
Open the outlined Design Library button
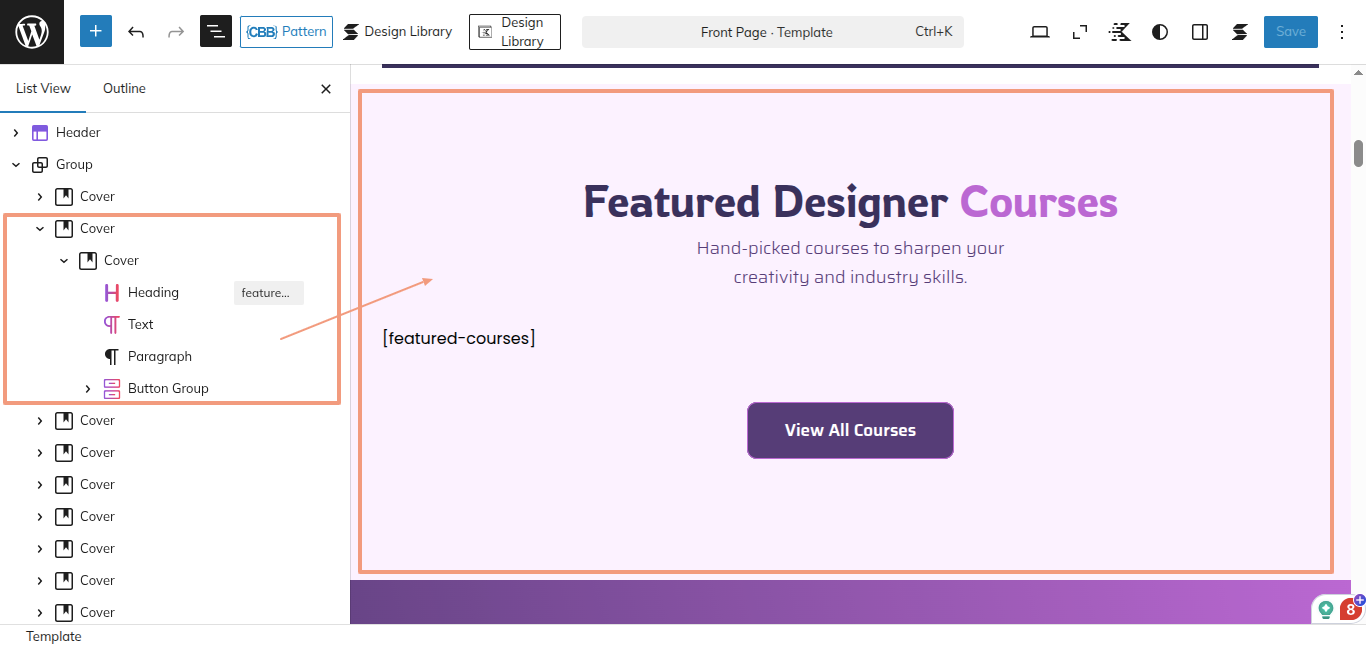point(515,32)
